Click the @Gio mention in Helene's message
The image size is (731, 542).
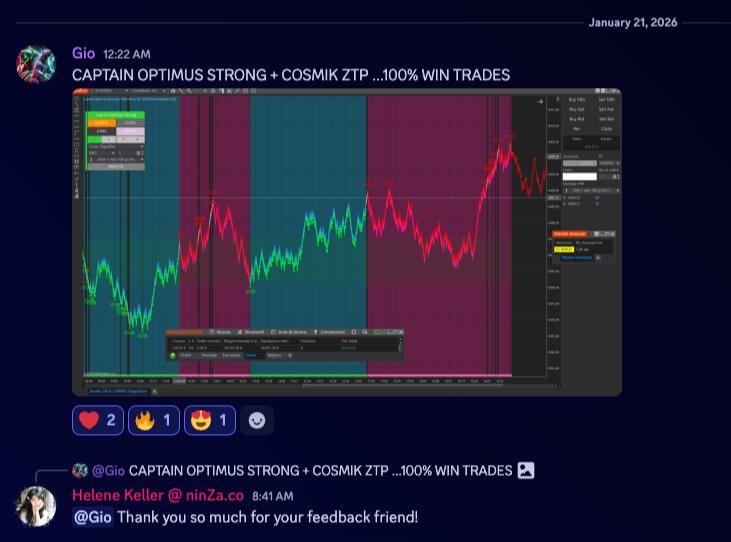click(93, 517)
